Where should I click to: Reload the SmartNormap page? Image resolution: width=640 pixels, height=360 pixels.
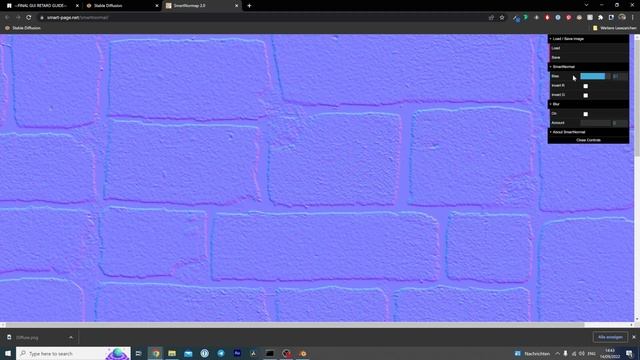coord(29,18)
